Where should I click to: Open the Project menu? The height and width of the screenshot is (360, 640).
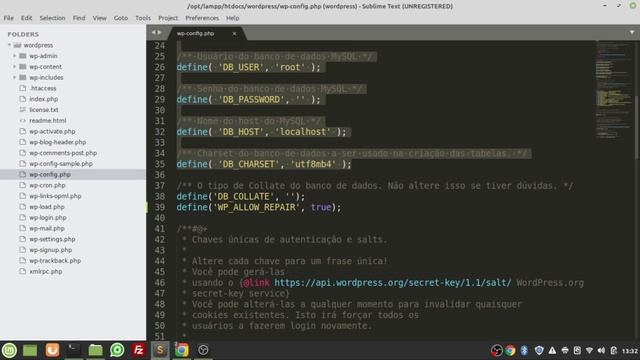168,18
